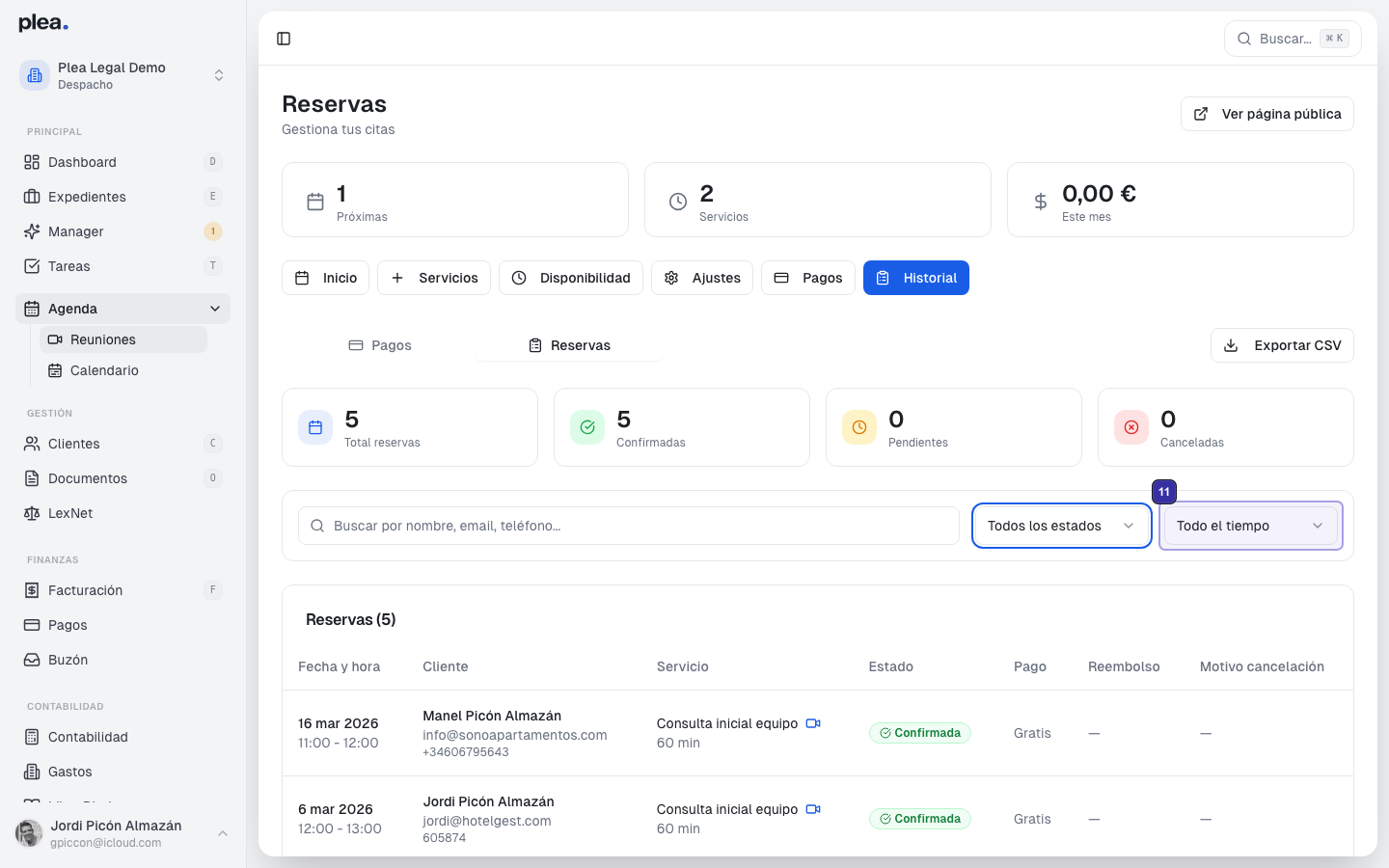Switch to the Pagos history sub-tab
1389x868 pixels.
(380, 345)
